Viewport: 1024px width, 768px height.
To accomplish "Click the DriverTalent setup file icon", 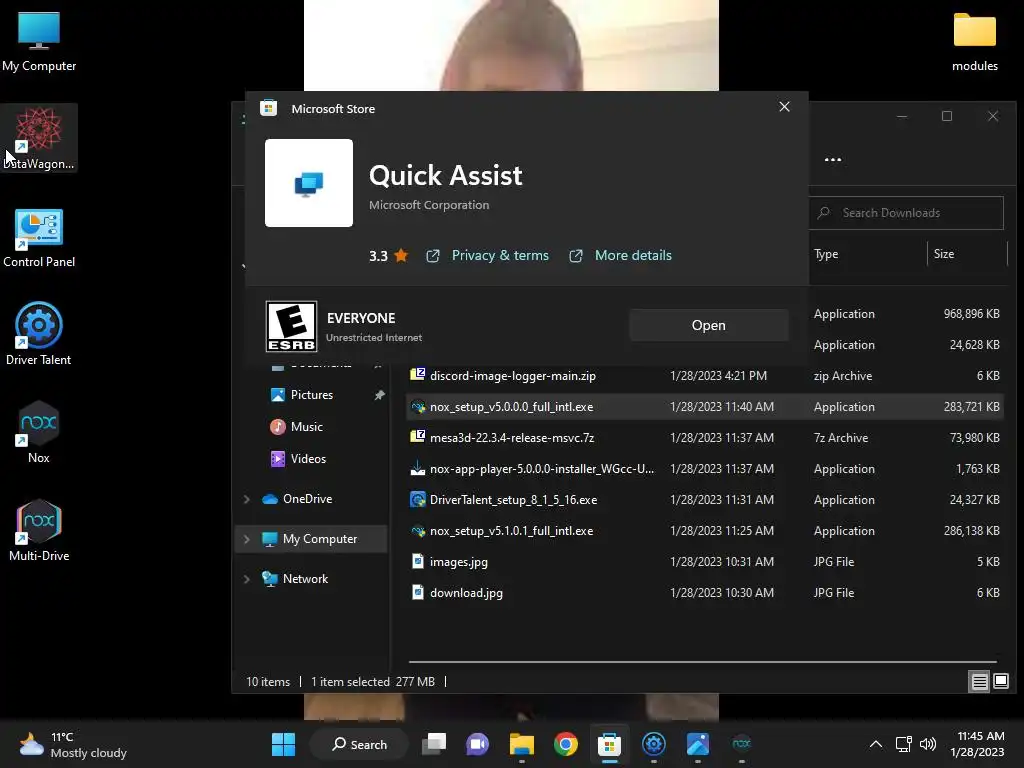I will click(x=418, y=500).
